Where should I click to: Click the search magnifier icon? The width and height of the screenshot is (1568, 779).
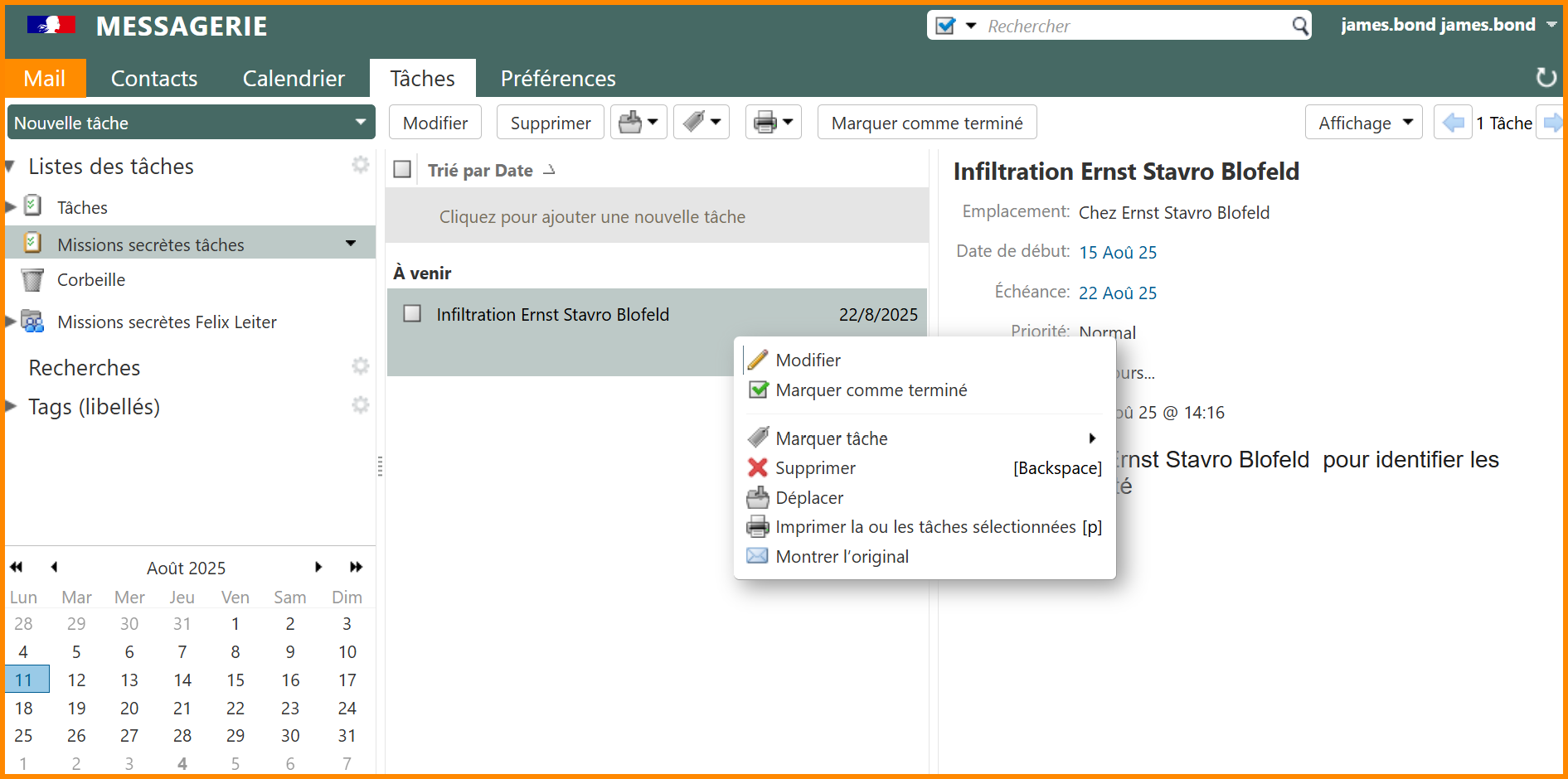tap(1300, 27)
